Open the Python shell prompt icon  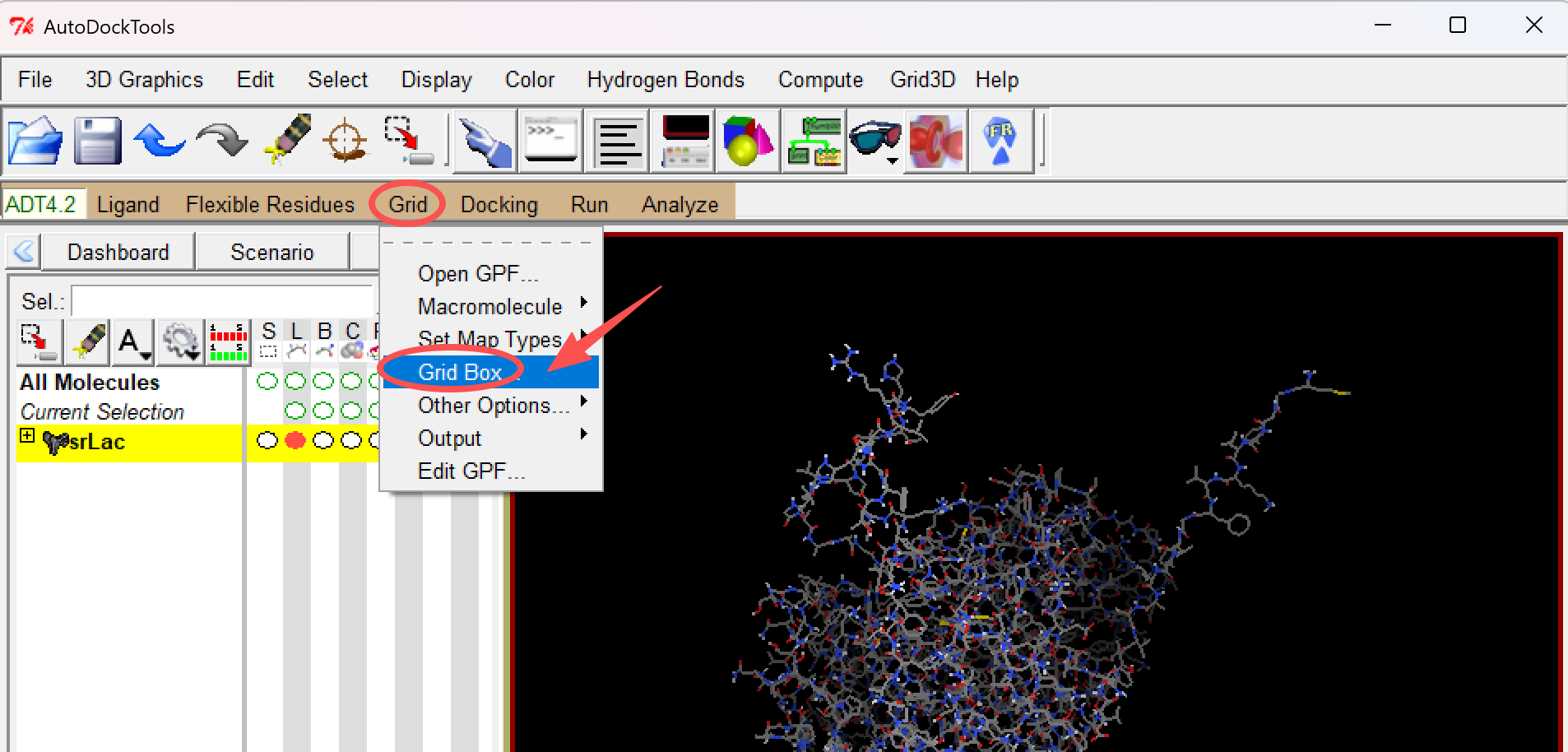(550, 142)
